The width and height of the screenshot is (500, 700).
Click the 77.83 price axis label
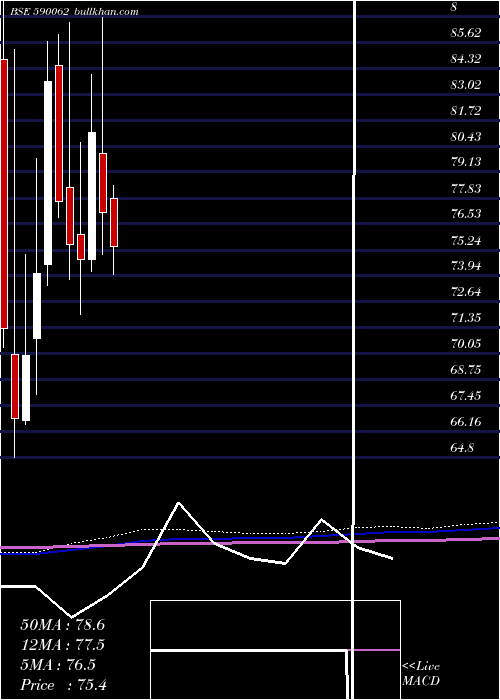point(466,188)
